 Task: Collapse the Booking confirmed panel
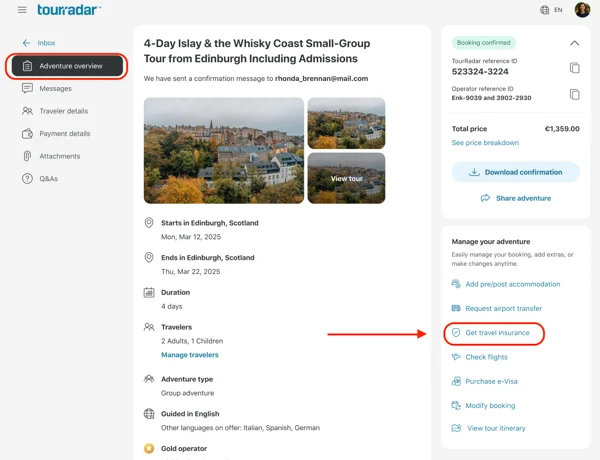[x=574, y=43]
